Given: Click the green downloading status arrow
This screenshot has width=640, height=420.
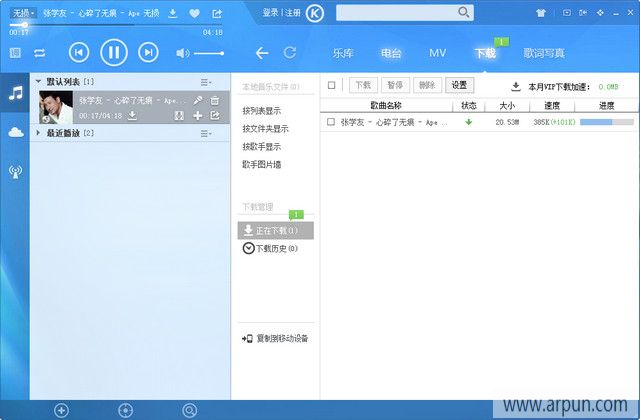Looking at the screenshot, I should tap(469, 122).
